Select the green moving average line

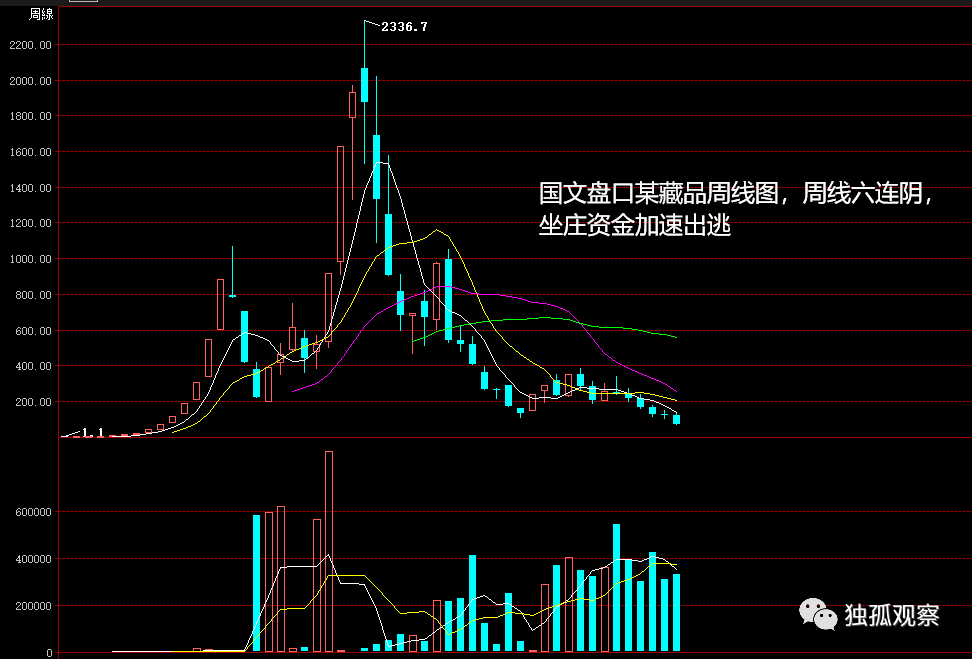click(x=546, y=319)
